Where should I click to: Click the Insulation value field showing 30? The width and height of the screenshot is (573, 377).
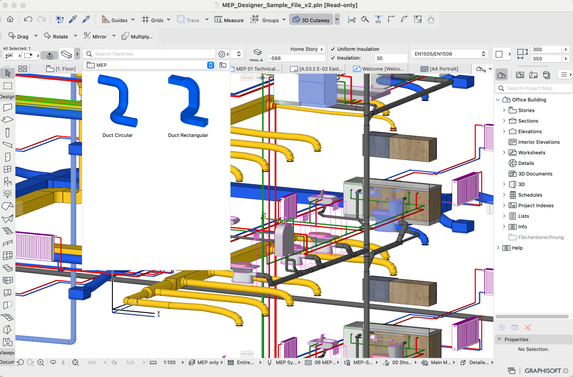(x=390, y=58)
